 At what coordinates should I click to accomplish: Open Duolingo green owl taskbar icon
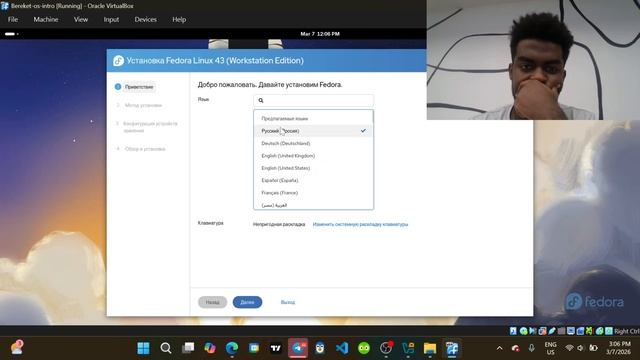(x=364, y=348)
